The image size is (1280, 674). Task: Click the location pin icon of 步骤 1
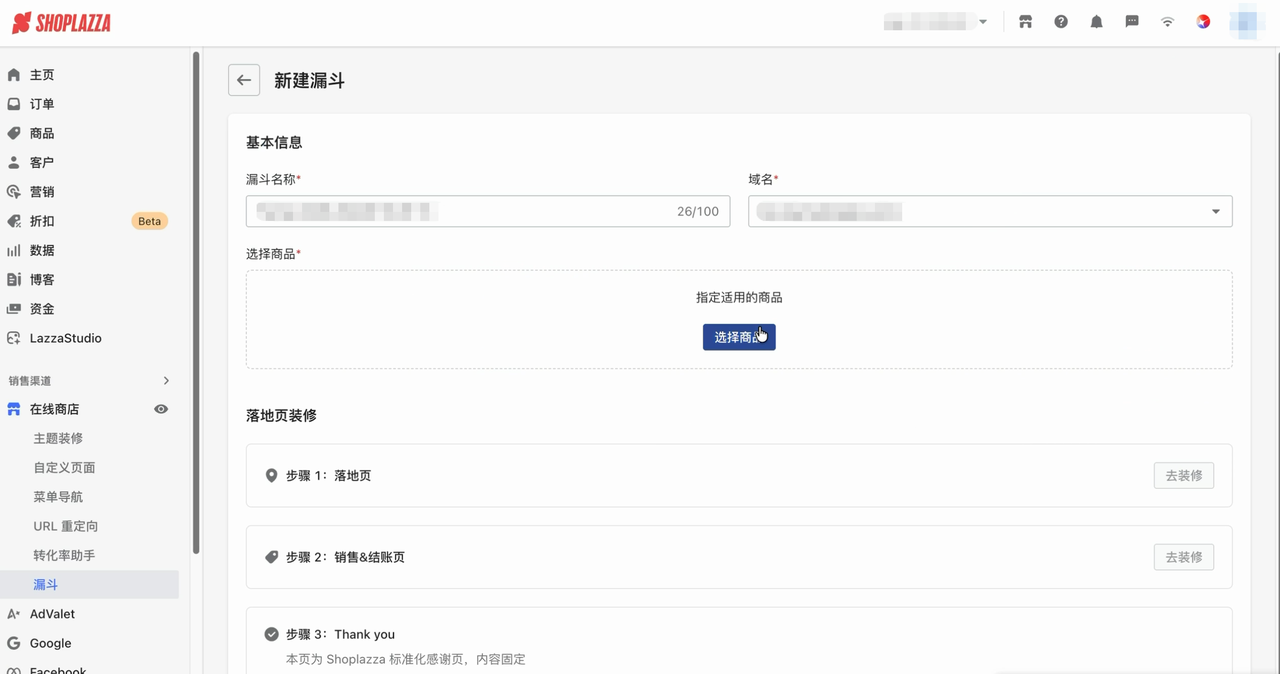271,476
